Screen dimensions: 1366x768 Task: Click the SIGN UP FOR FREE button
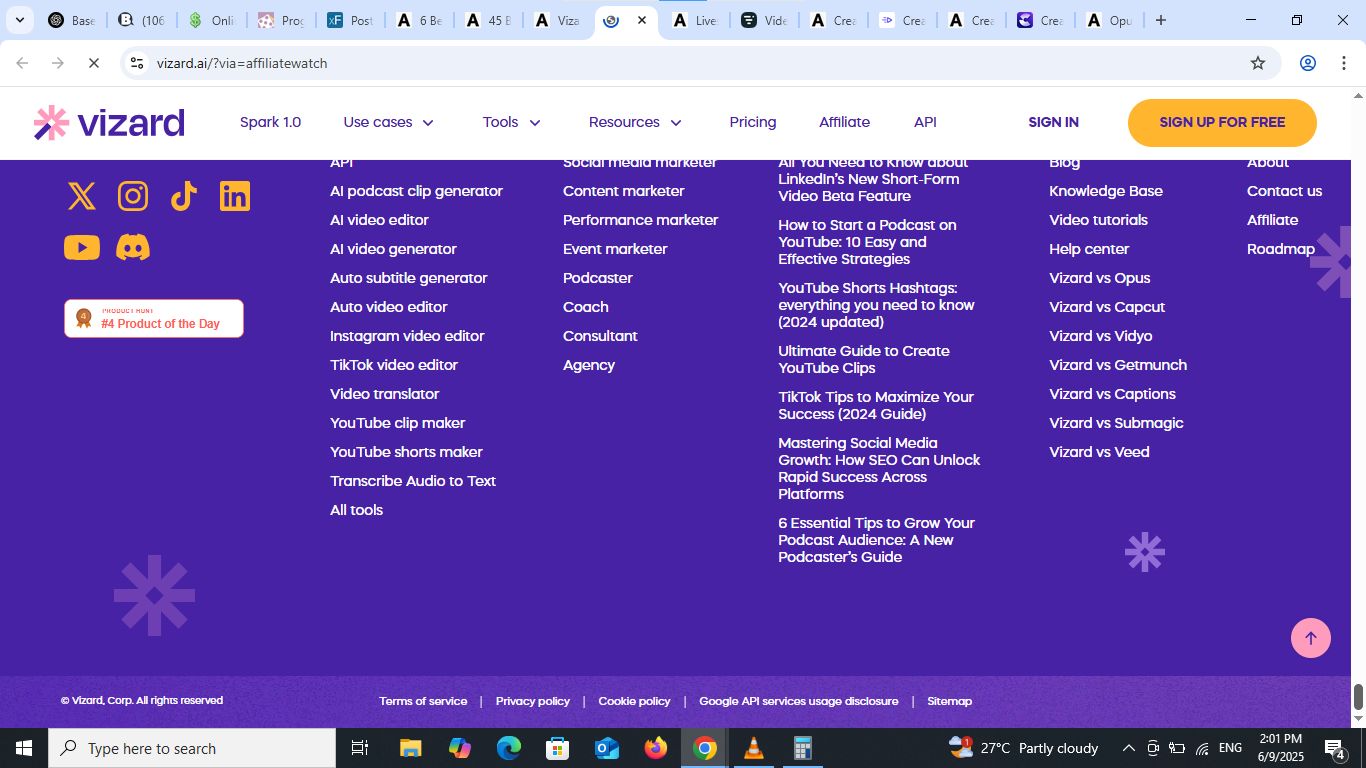[x=1222, y=122]
